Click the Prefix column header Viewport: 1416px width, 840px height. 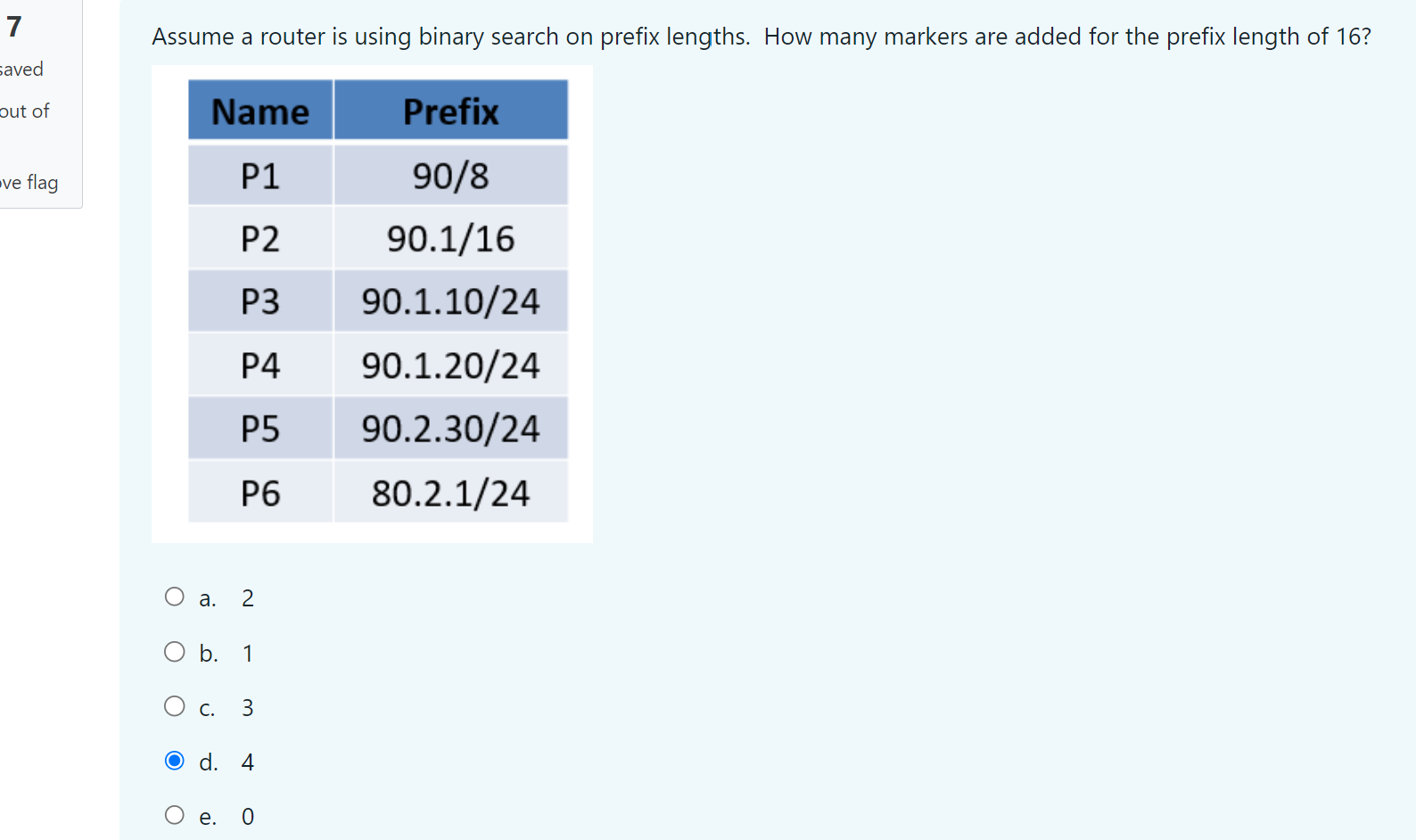[x=450, y=110]
